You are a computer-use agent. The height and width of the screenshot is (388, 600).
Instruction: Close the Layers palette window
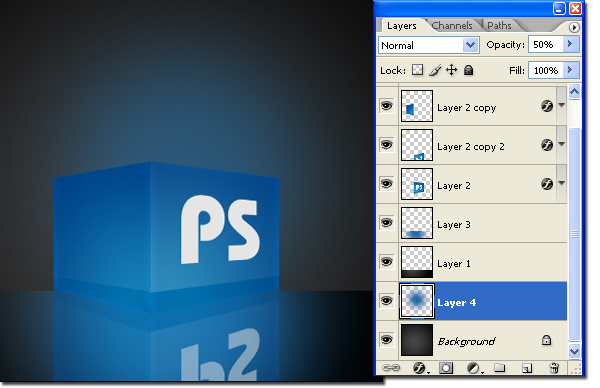(575, 8)
